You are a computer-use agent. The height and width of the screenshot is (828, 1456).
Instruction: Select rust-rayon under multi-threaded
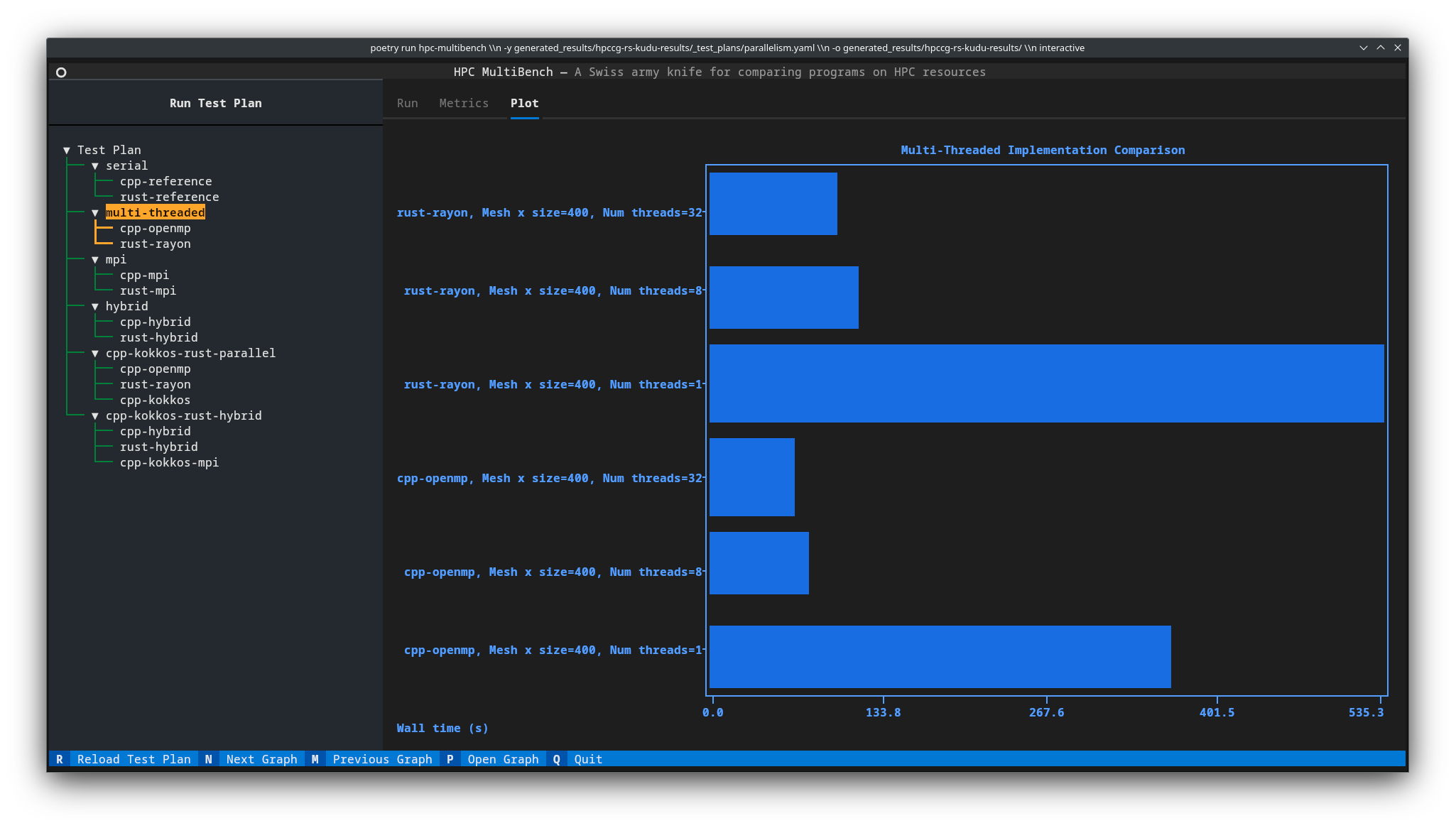point(156,244)
